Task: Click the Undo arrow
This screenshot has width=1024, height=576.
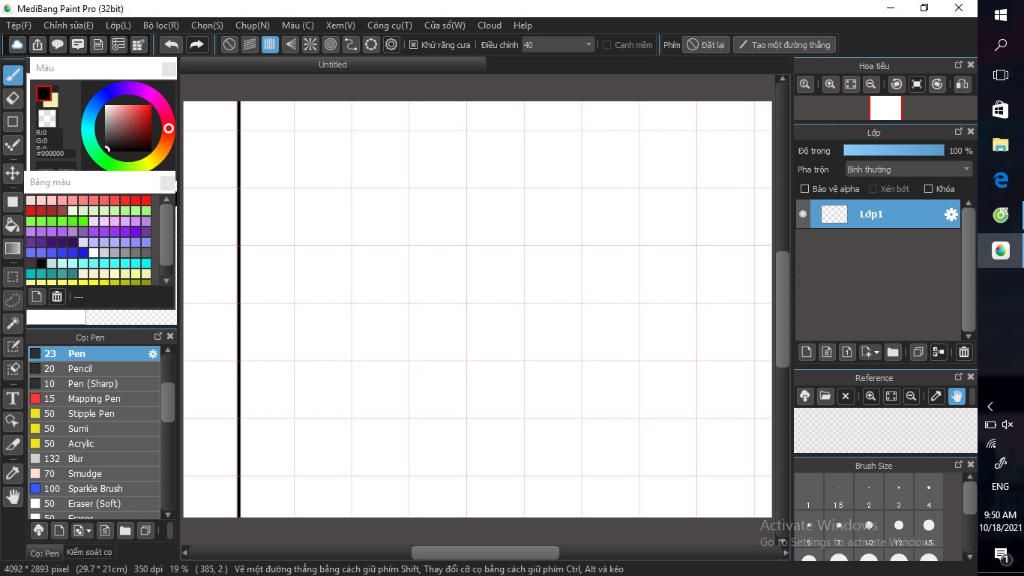Action: point(171,44)
